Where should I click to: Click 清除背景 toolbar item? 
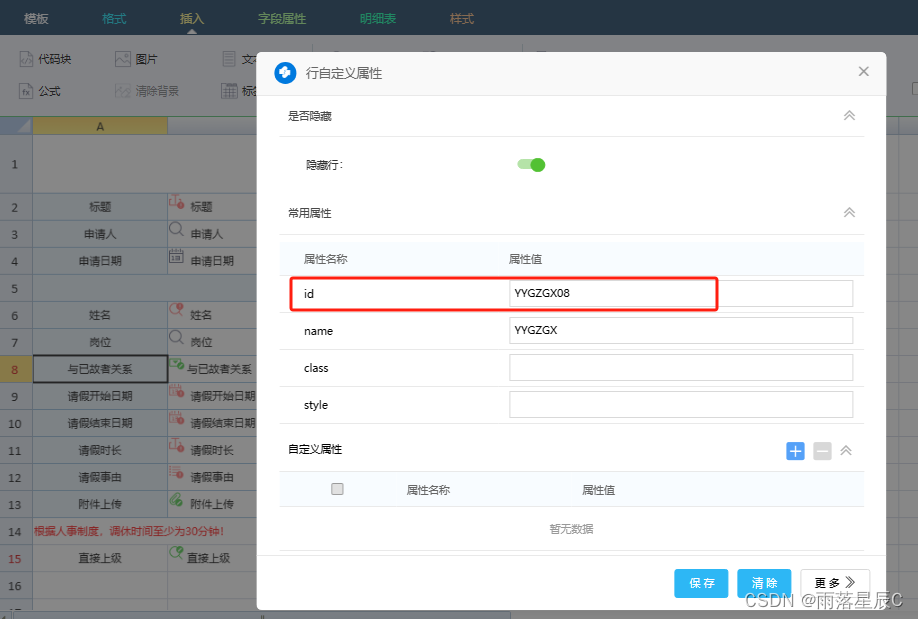click(x=147, y=91)
